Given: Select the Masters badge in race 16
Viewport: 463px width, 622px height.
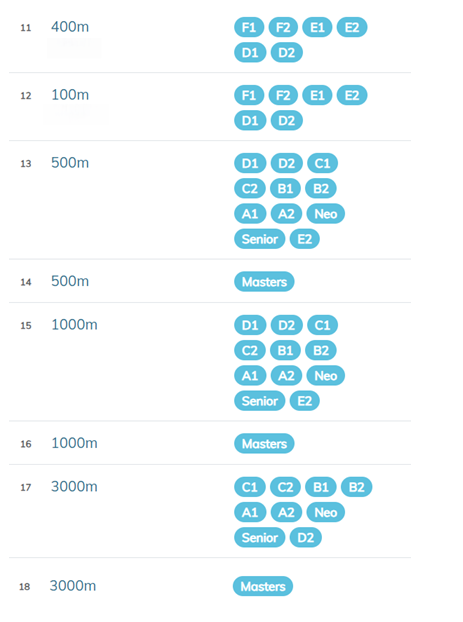Looking at the screenshot, I should (x=264, y=443).
